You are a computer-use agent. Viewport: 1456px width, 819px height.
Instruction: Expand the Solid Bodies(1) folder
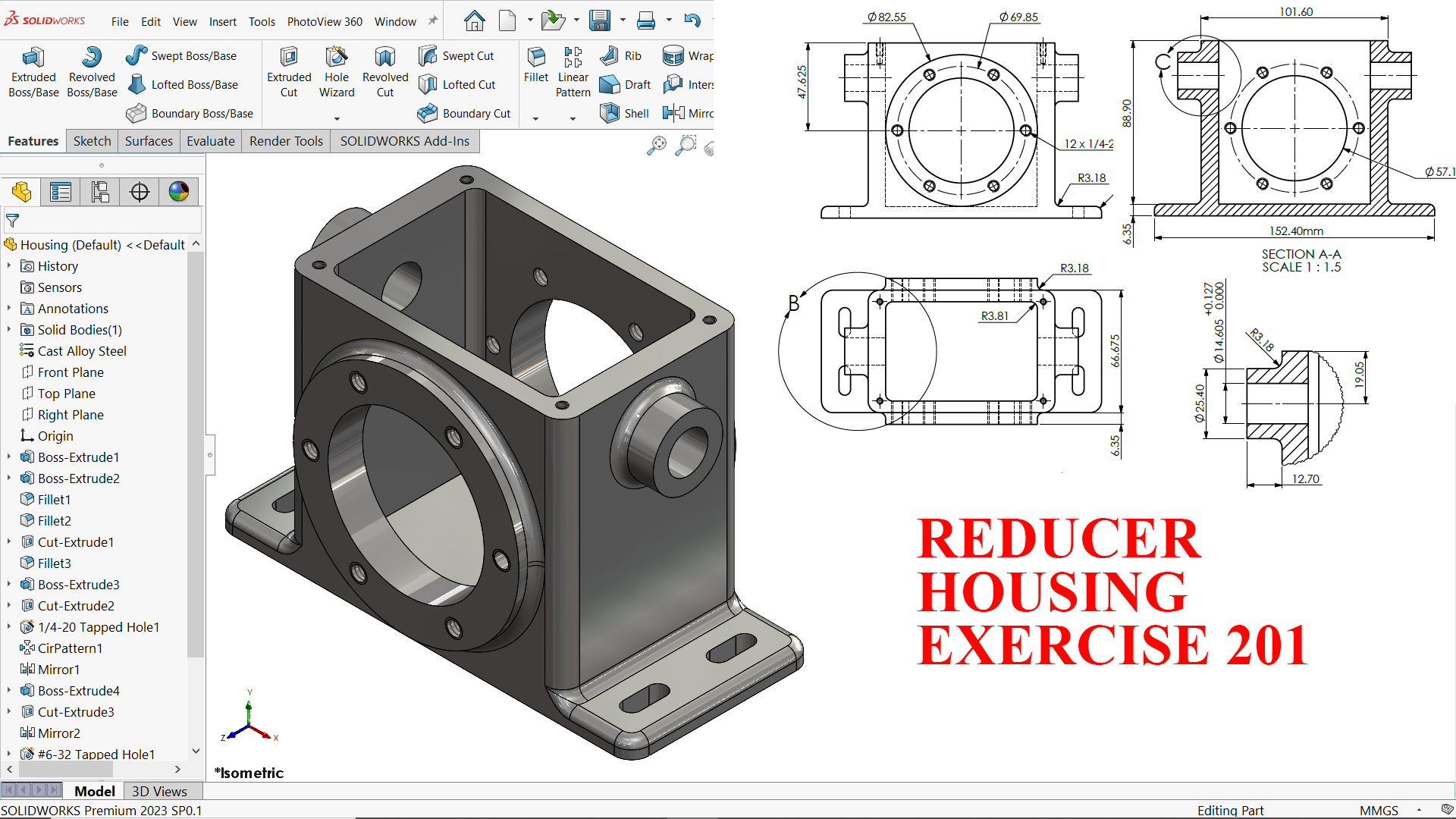point(9,330)
